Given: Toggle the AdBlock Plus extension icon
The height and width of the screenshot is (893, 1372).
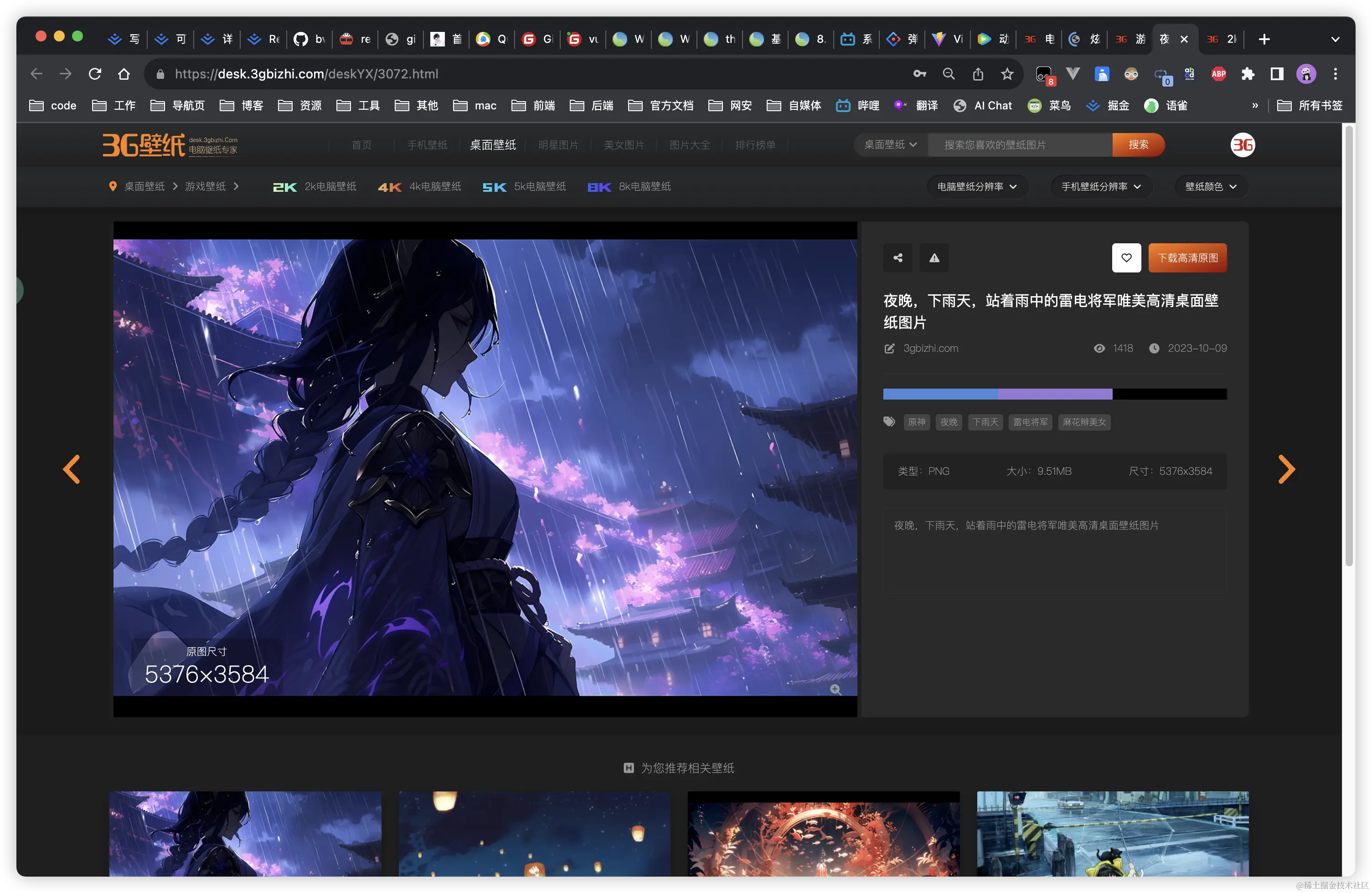Looking at the screenshot, I should click(x=1218, y=74).
